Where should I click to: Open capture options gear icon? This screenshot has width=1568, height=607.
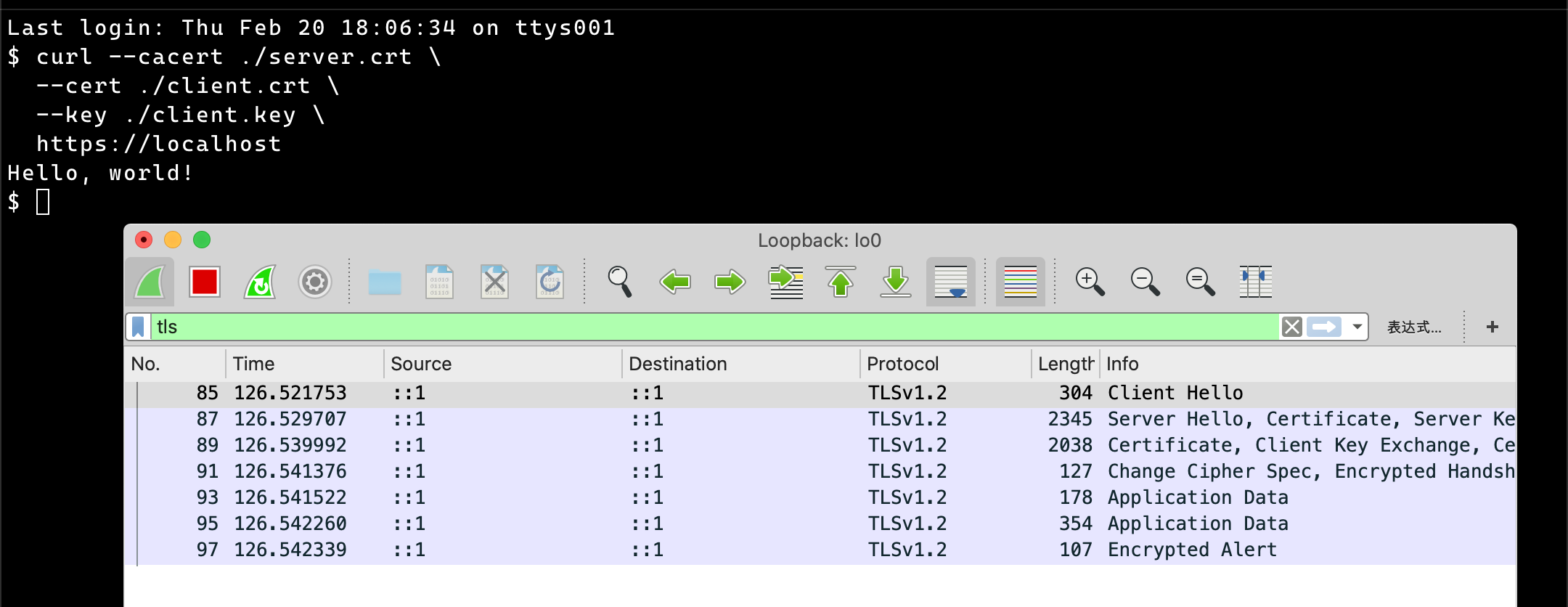(315, 282)
